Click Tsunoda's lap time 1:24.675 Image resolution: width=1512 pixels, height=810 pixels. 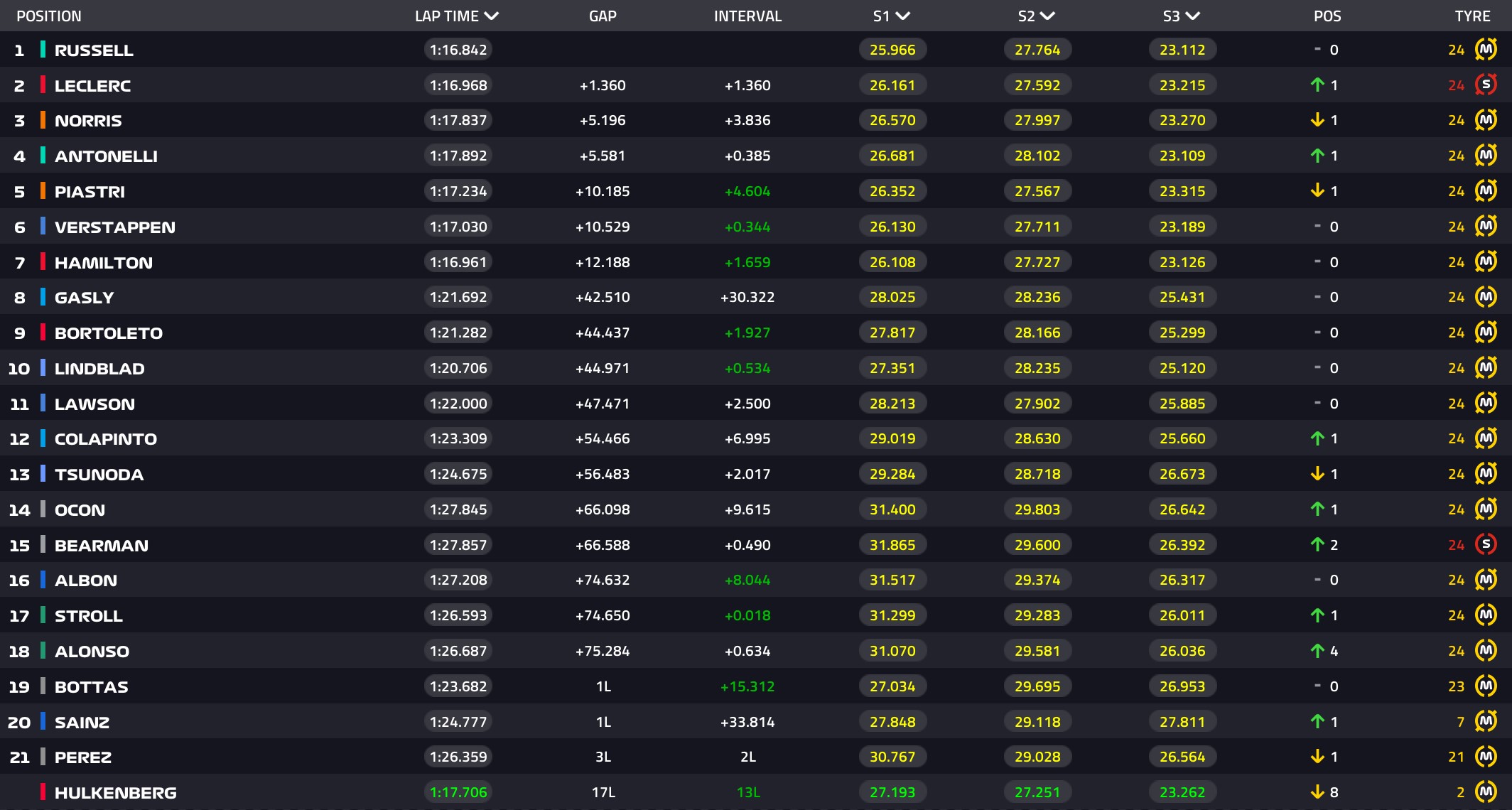458,474
